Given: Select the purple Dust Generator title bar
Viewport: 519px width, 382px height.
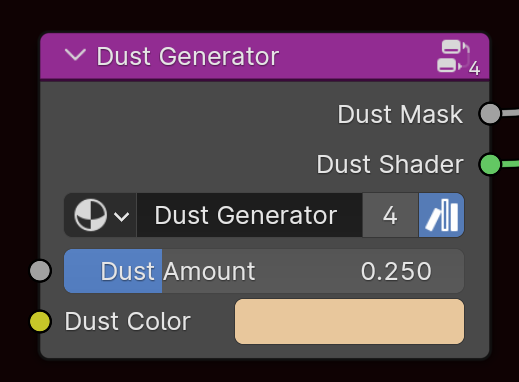Looking at the screenshot, I should tap(265, 56).
